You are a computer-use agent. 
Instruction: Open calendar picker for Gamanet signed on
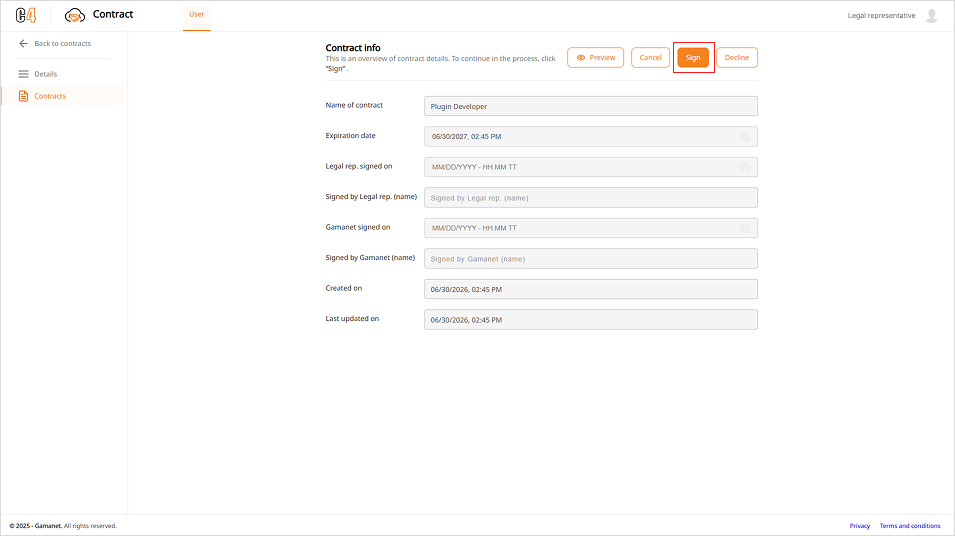click(x=744, y=228)
